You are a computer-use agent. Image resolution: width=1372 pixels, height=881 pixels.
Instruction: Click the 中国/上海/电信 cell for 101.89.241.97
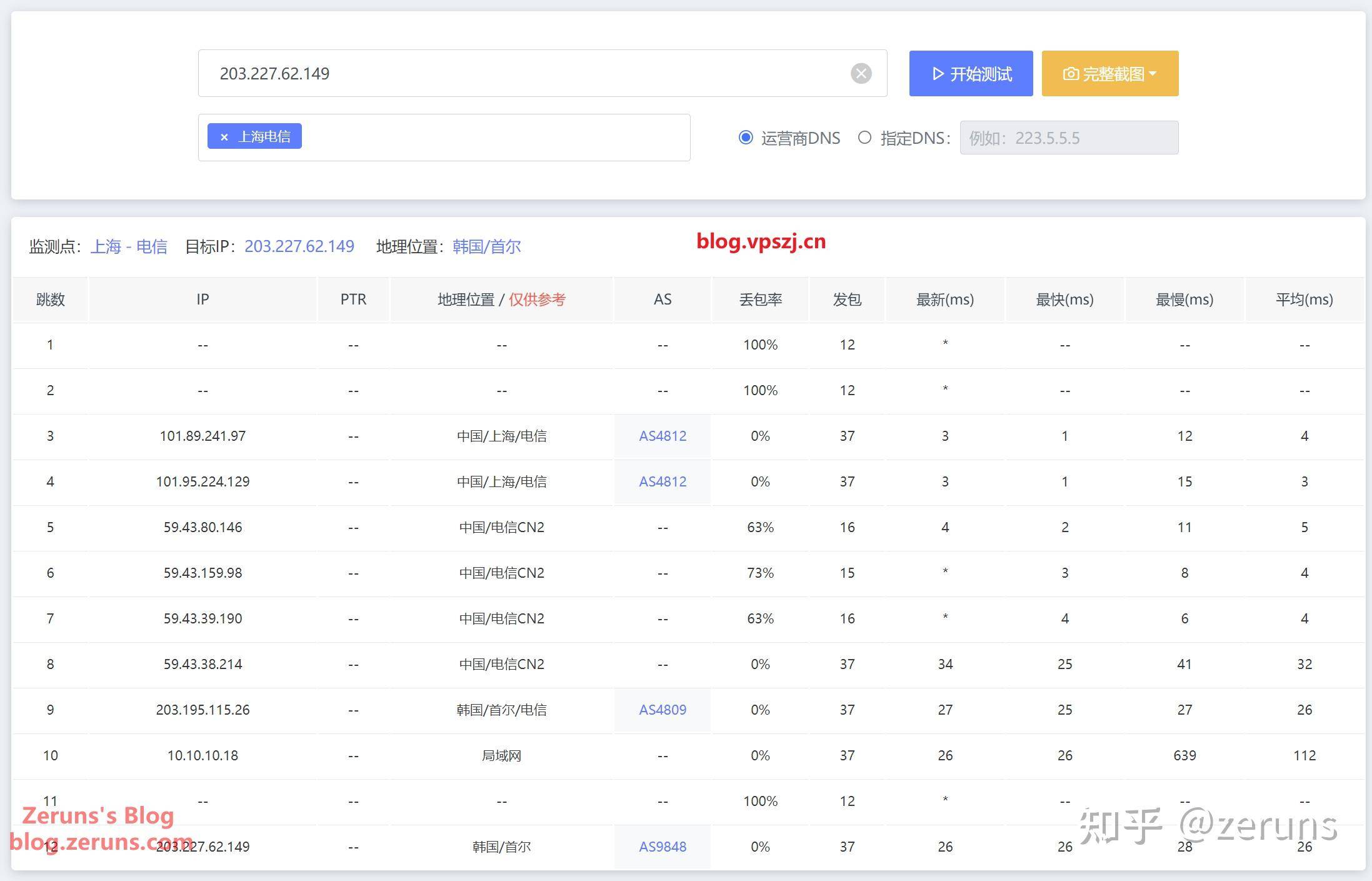[501, 436]
